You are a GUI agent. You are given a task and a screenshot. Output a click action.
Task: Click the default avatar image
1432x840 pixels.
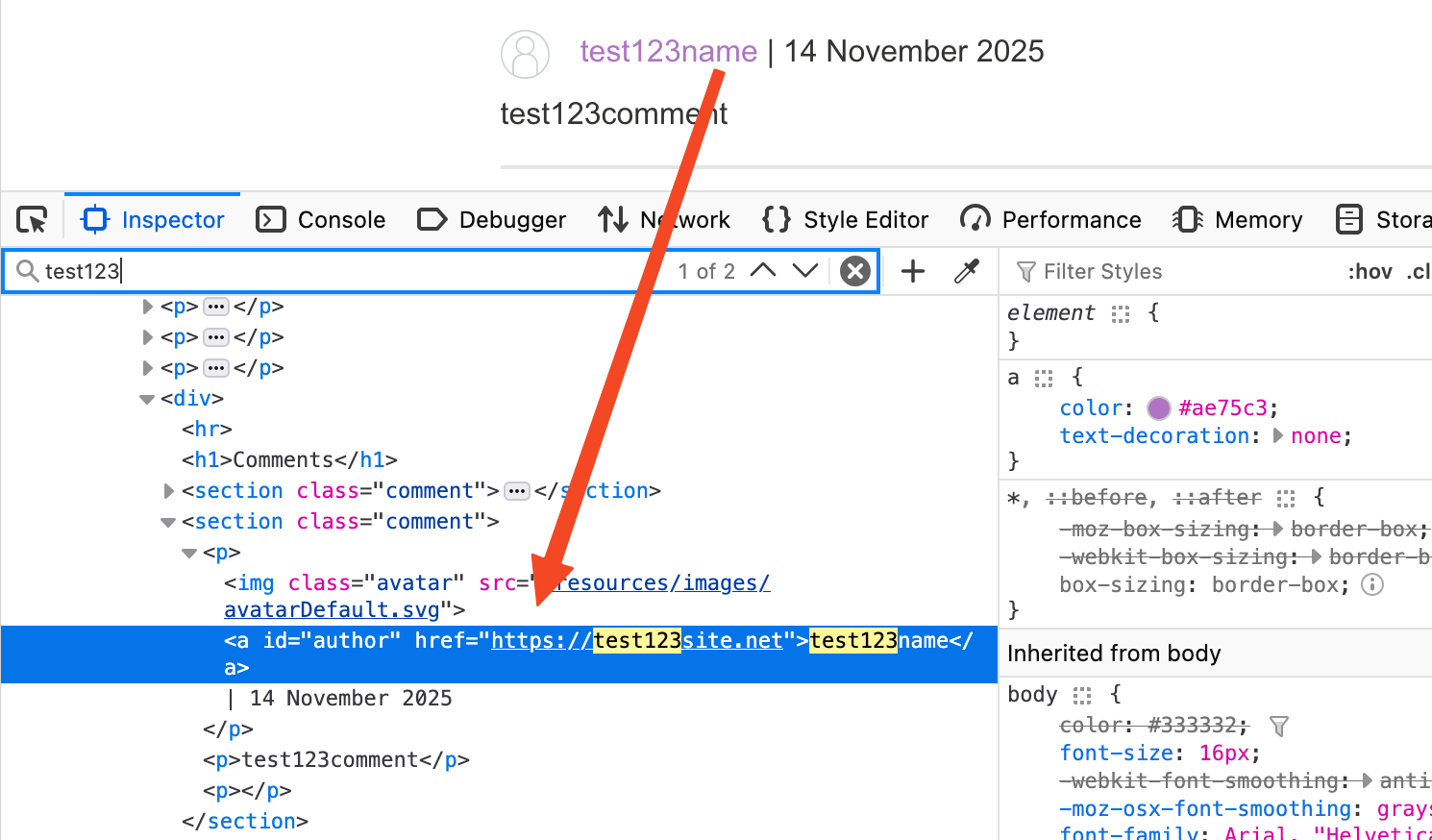pos(525,54)
